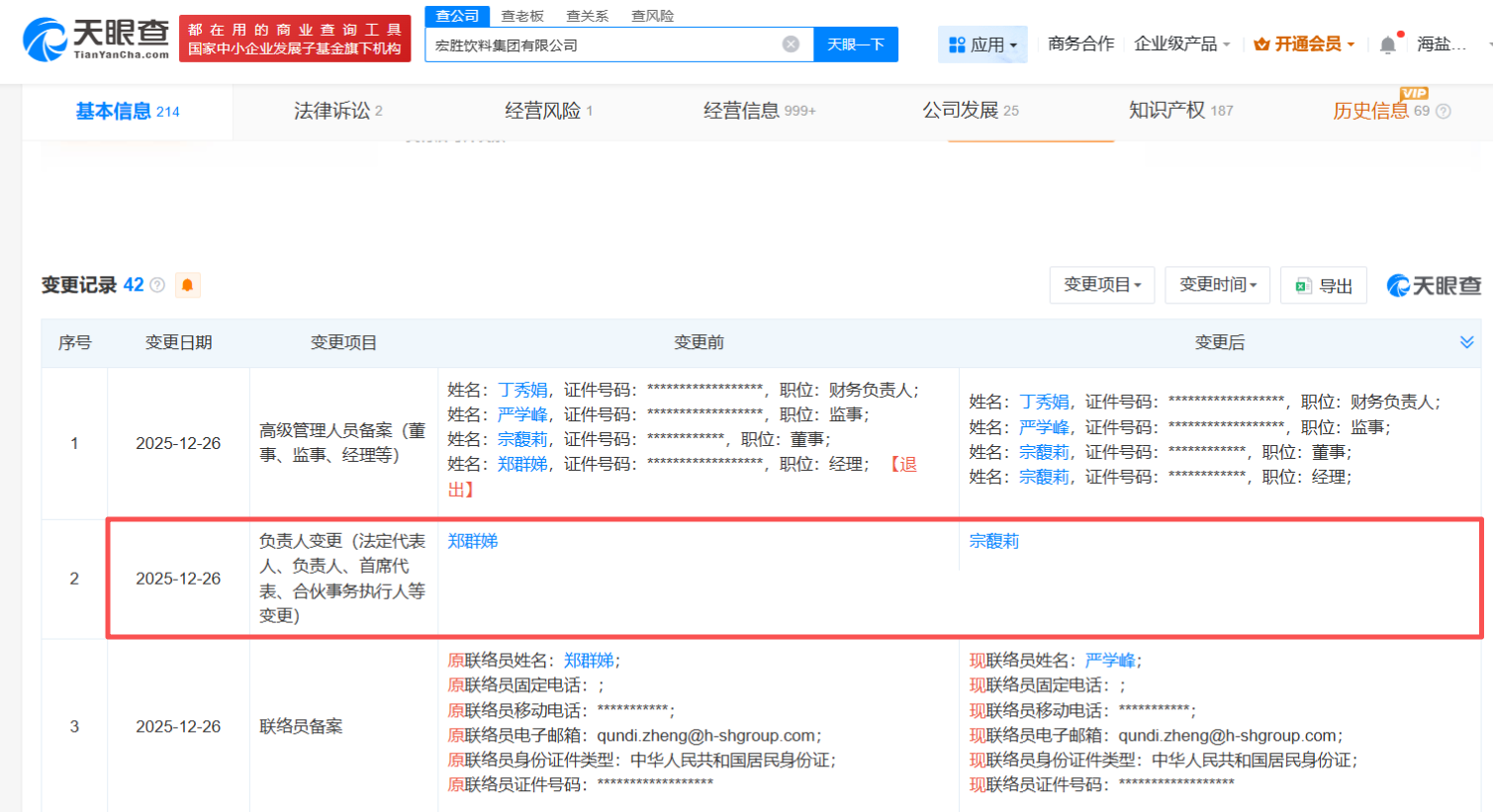Image resolution: width=1493 pixels, height=812 pixels.
Task: Switch to the 法律诉讼 tab
Action: click(337, 111)
